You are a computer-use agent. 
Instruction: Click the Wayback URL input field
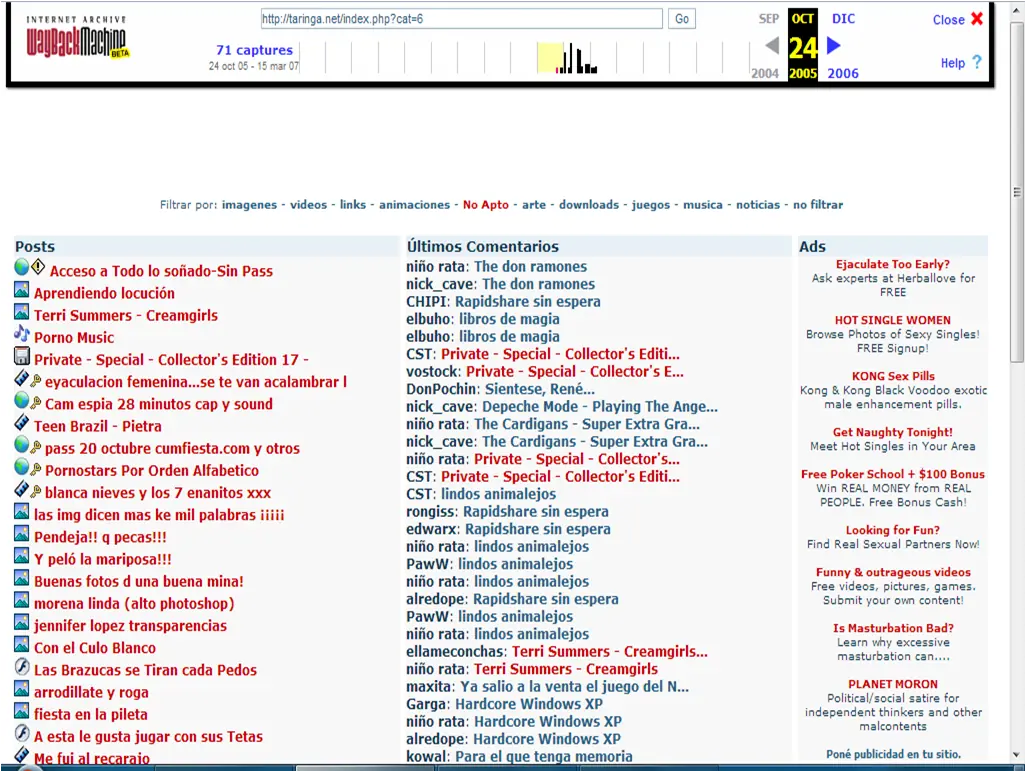(x=461, y=19)
